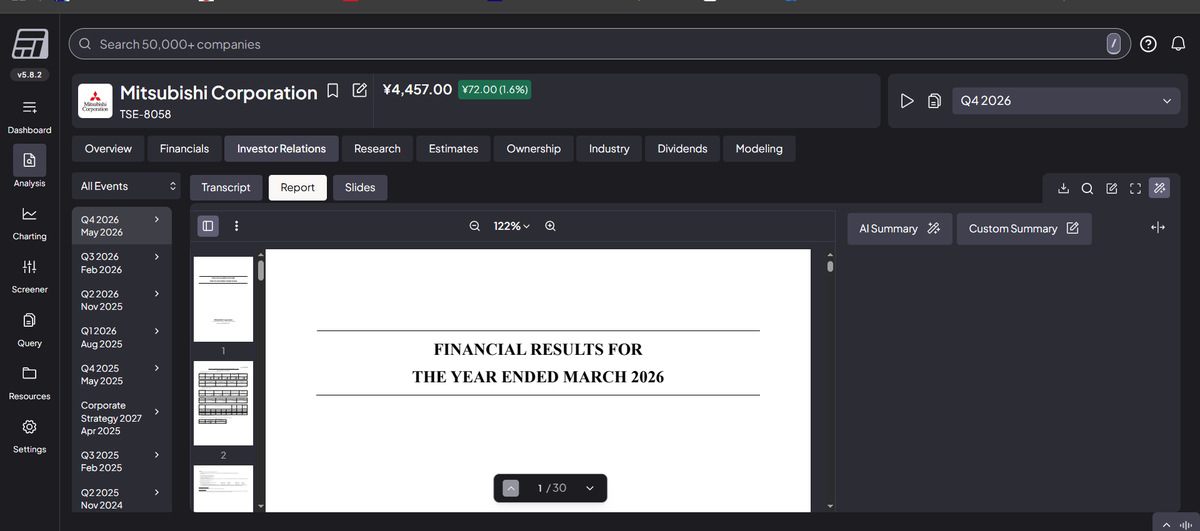Select the Investor Relations tab

[x=281, y=148]
